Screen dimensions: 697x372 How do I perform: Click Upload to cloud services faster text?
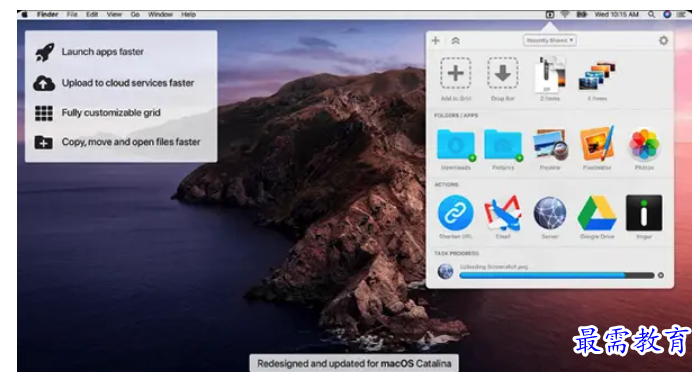pos(128,83)
